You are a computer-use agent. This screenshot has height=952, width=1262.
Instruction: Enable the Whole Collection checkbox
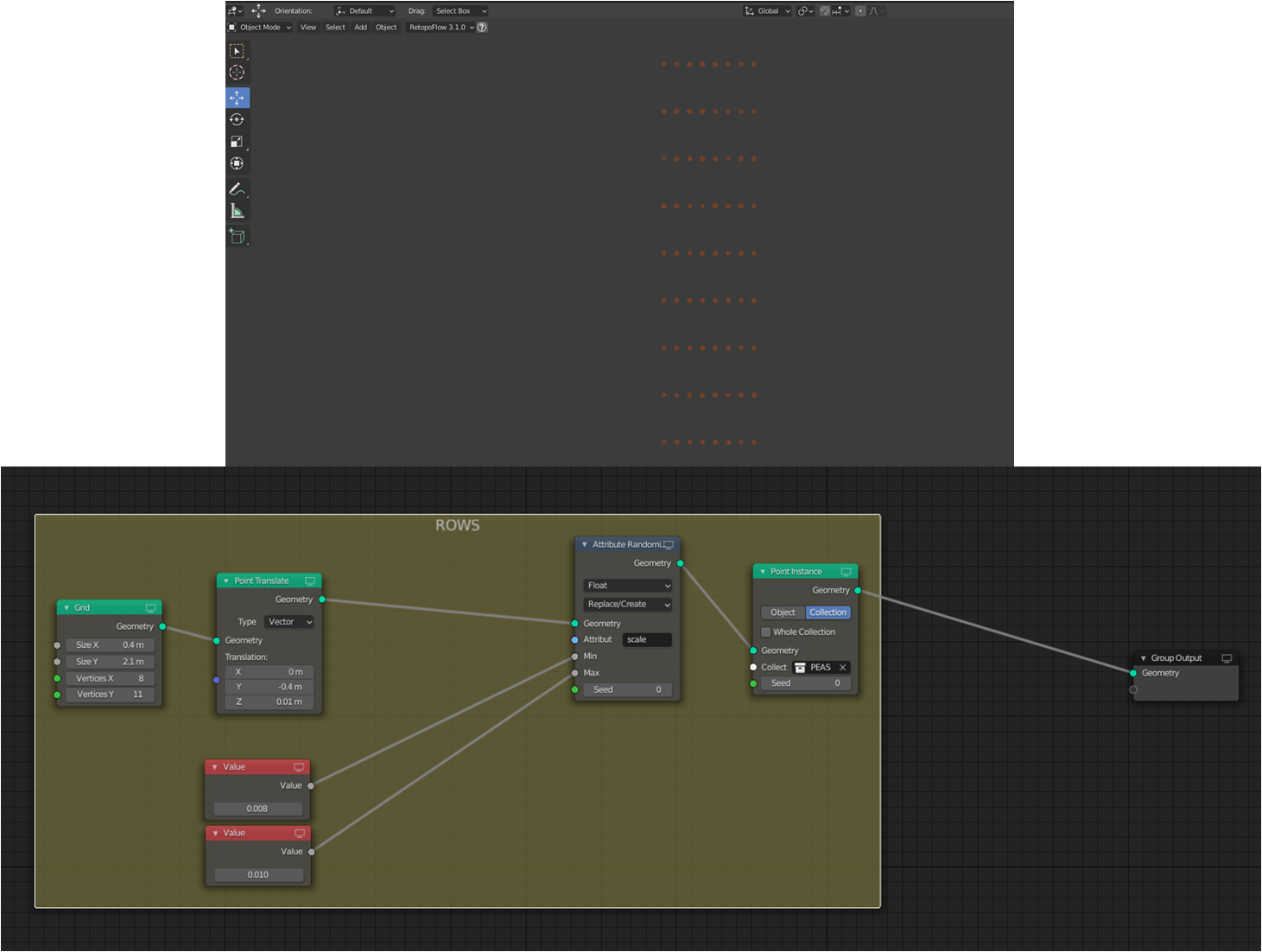click(766, 632)
